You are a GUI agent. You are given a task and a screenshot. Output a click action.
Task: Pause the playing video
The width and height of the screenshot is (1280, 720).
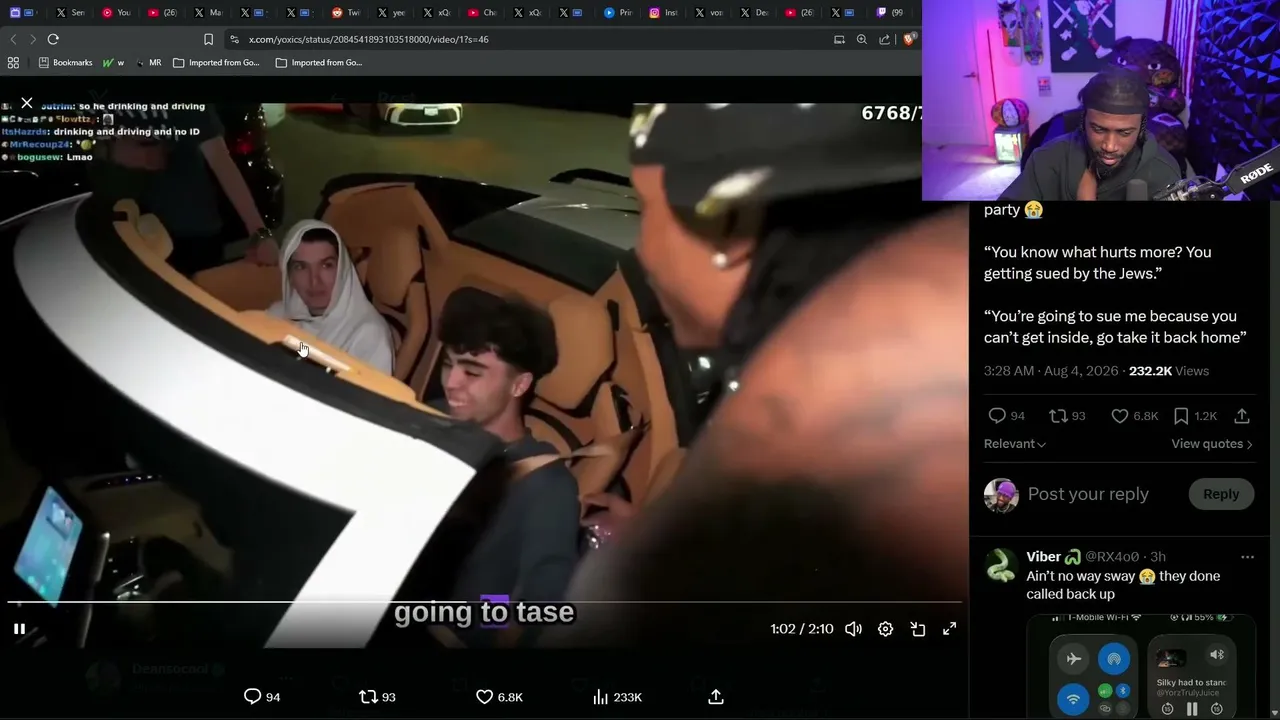[x=19, y=629]
